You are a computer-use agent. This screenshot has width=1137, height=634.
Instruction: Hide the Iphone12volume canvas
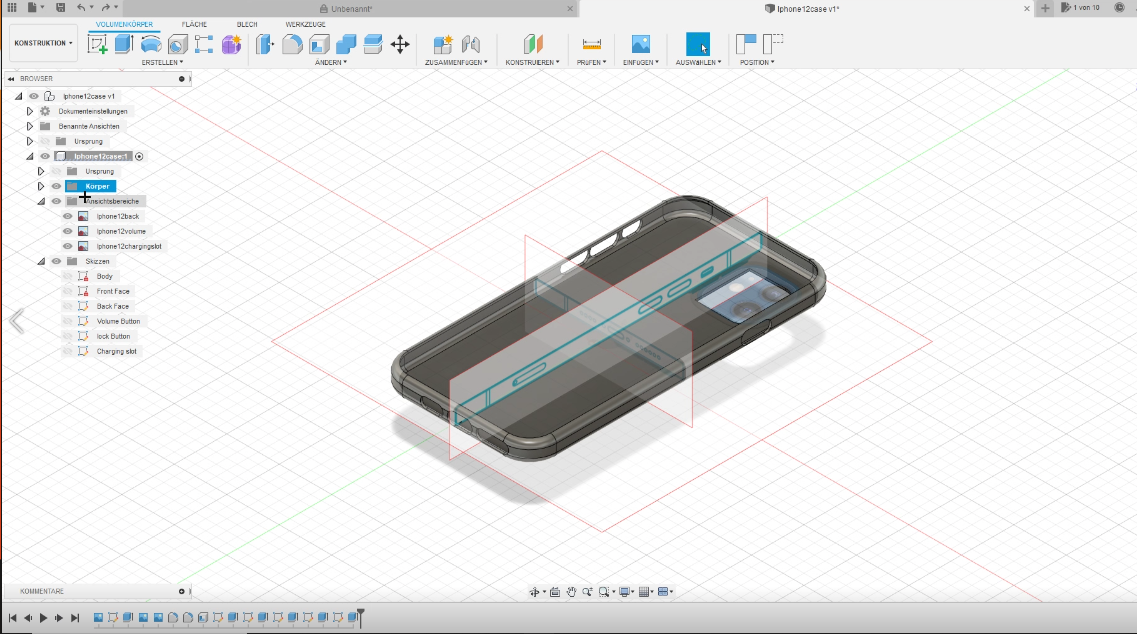point(67,231)
